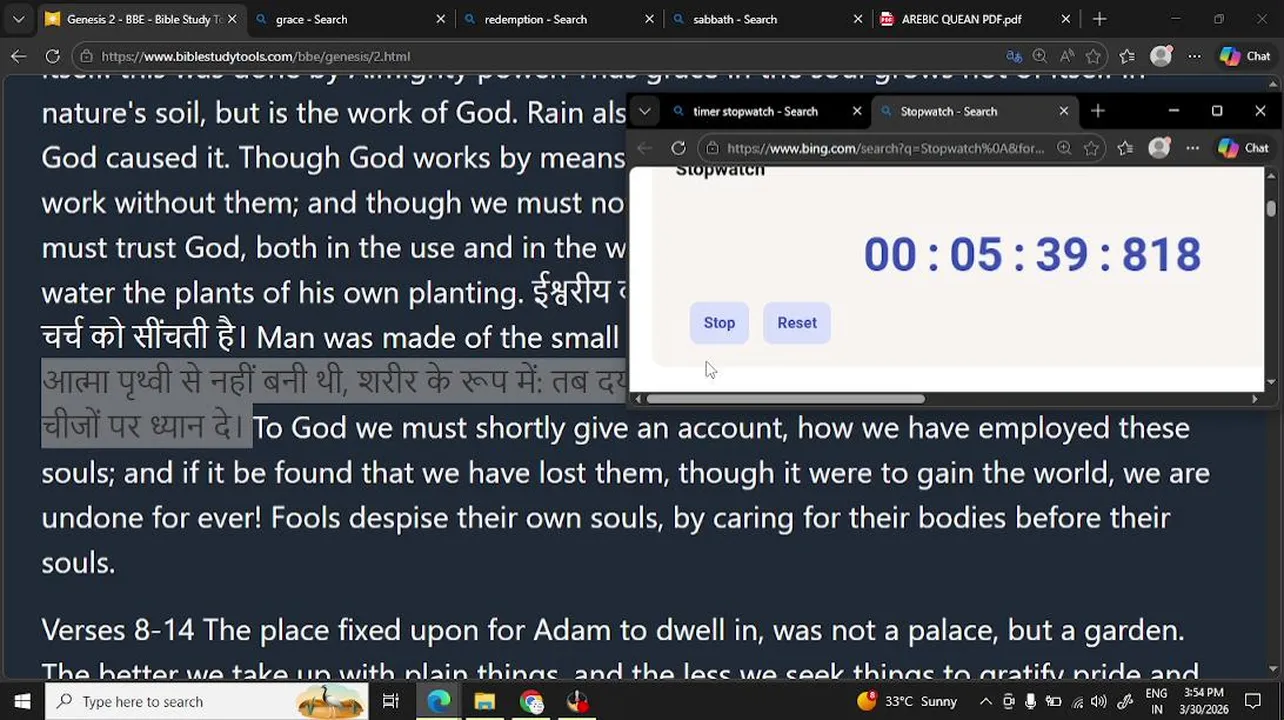
Task: Click the zoom magnifier in the Bing address bar
Action: [1064, 148]
